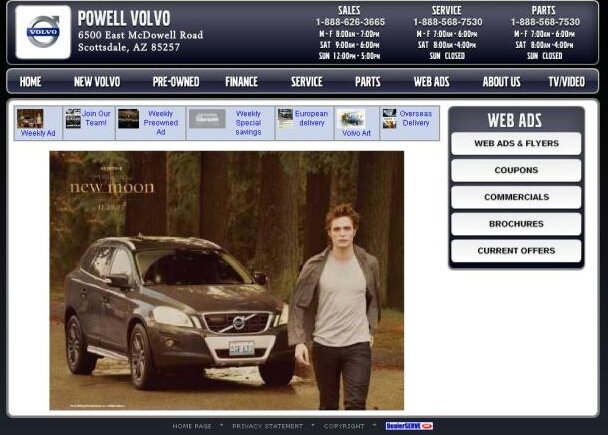Click the COMMERCIALS sidebar button
Image resolution: width=608 pixels, height=435 pixels.
pyautogui.click(x=516, y=197)
